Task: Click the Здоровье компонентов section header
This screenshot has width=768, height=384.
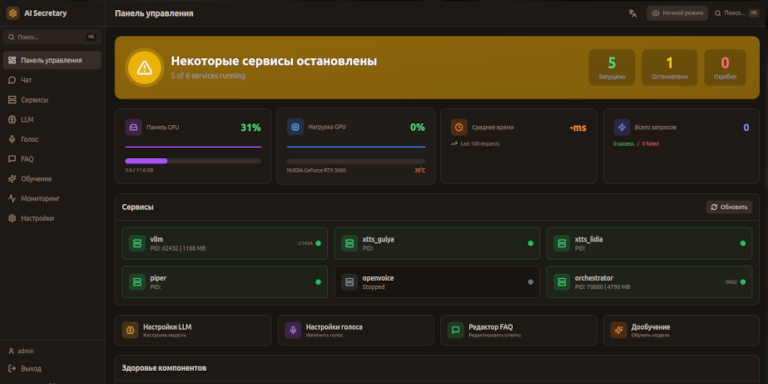Action: pos(164,368)
